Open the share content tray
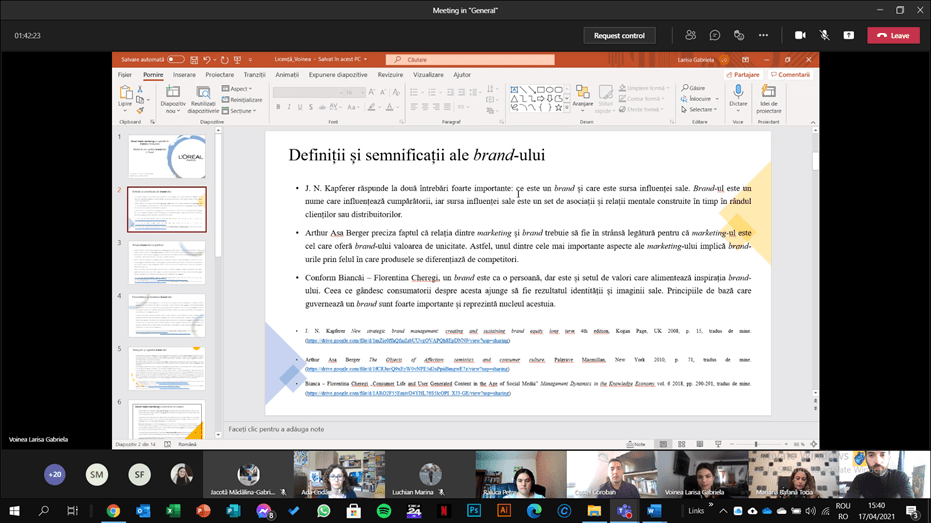 pos(848,35)
